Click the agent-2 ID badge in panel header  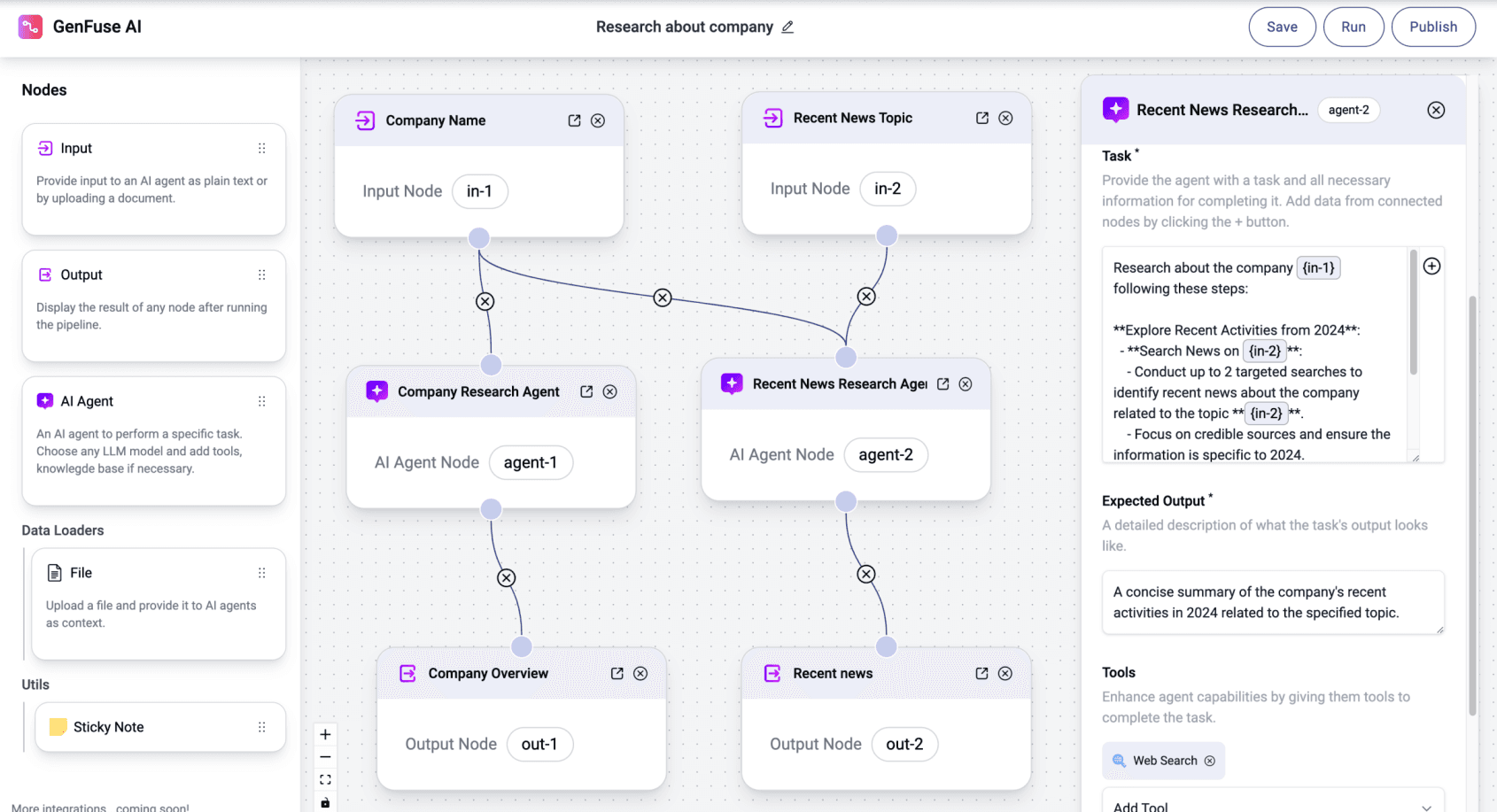tap(1348, 110)
